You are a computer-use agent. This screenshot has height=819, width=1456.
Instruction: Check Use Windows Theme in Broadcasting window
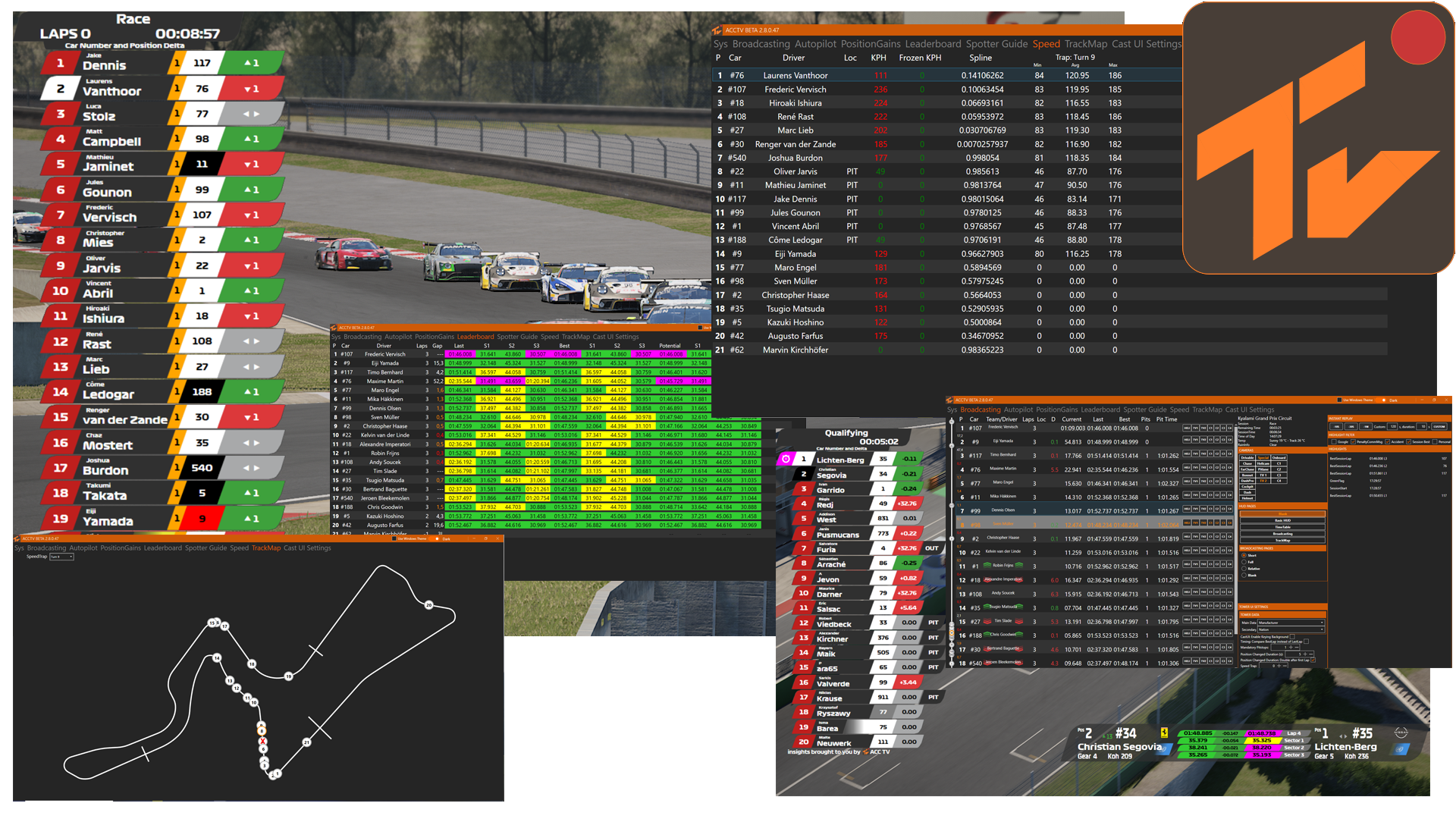click(x=1339, y=400)
